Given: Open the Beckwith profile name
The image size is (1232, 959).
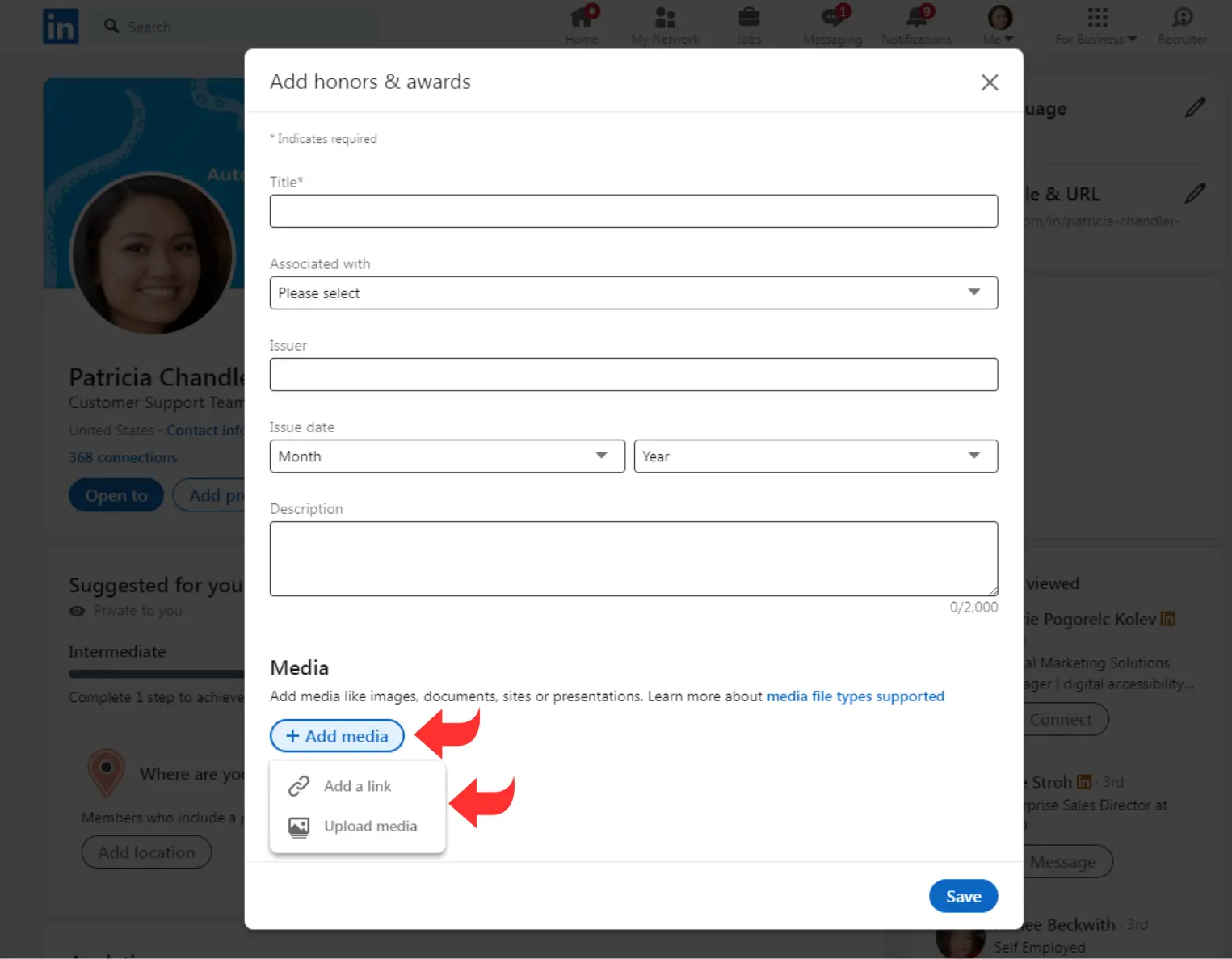Looking at the screenshot, I should (x=1070, y=924).
